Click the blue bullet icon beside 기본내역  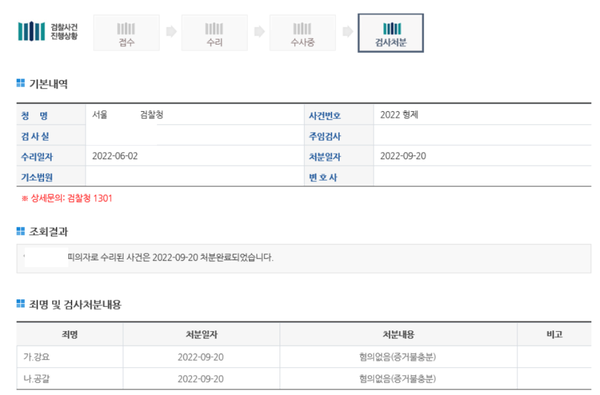point(21,83)
